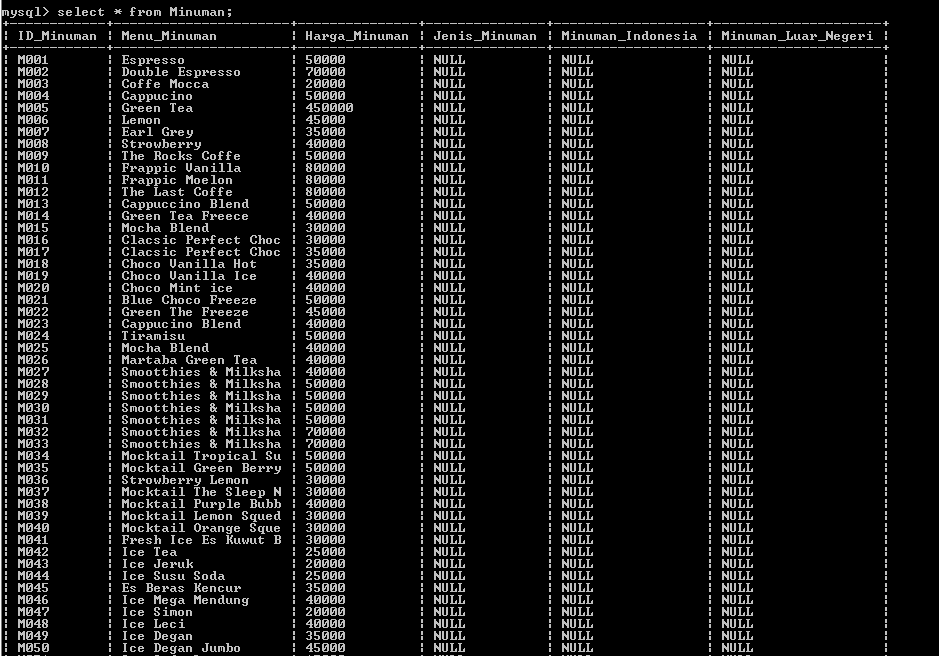
Task: Select the Mocktail Orange Sque entry
Action: click(201, 528)
